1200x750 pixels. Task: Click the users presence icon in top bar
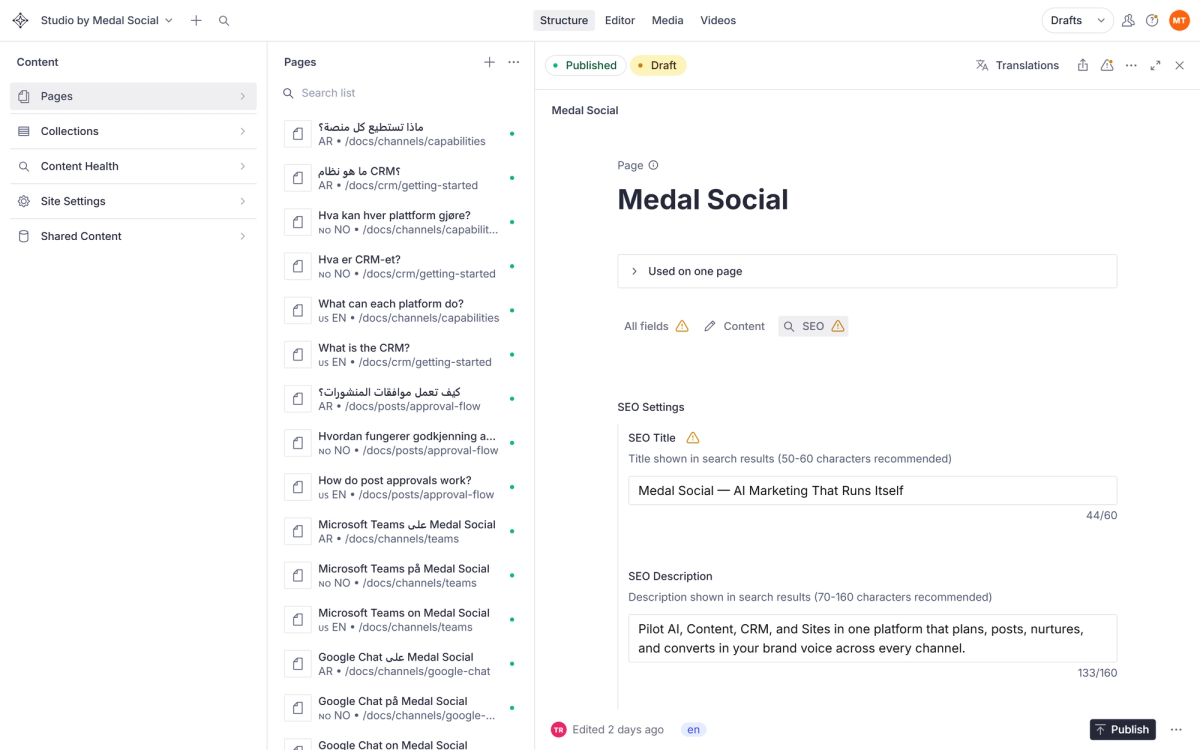click(x=1128, y=20)
